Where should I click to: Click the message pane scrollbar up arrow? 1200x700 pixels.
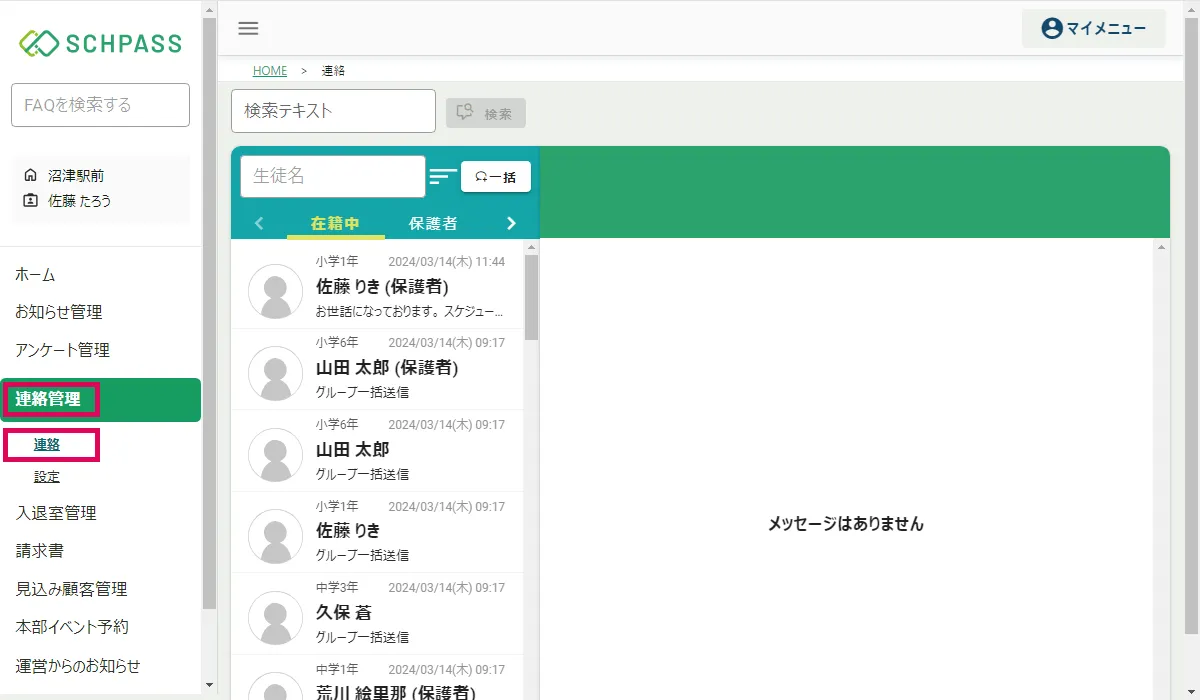click(1162, 246)
